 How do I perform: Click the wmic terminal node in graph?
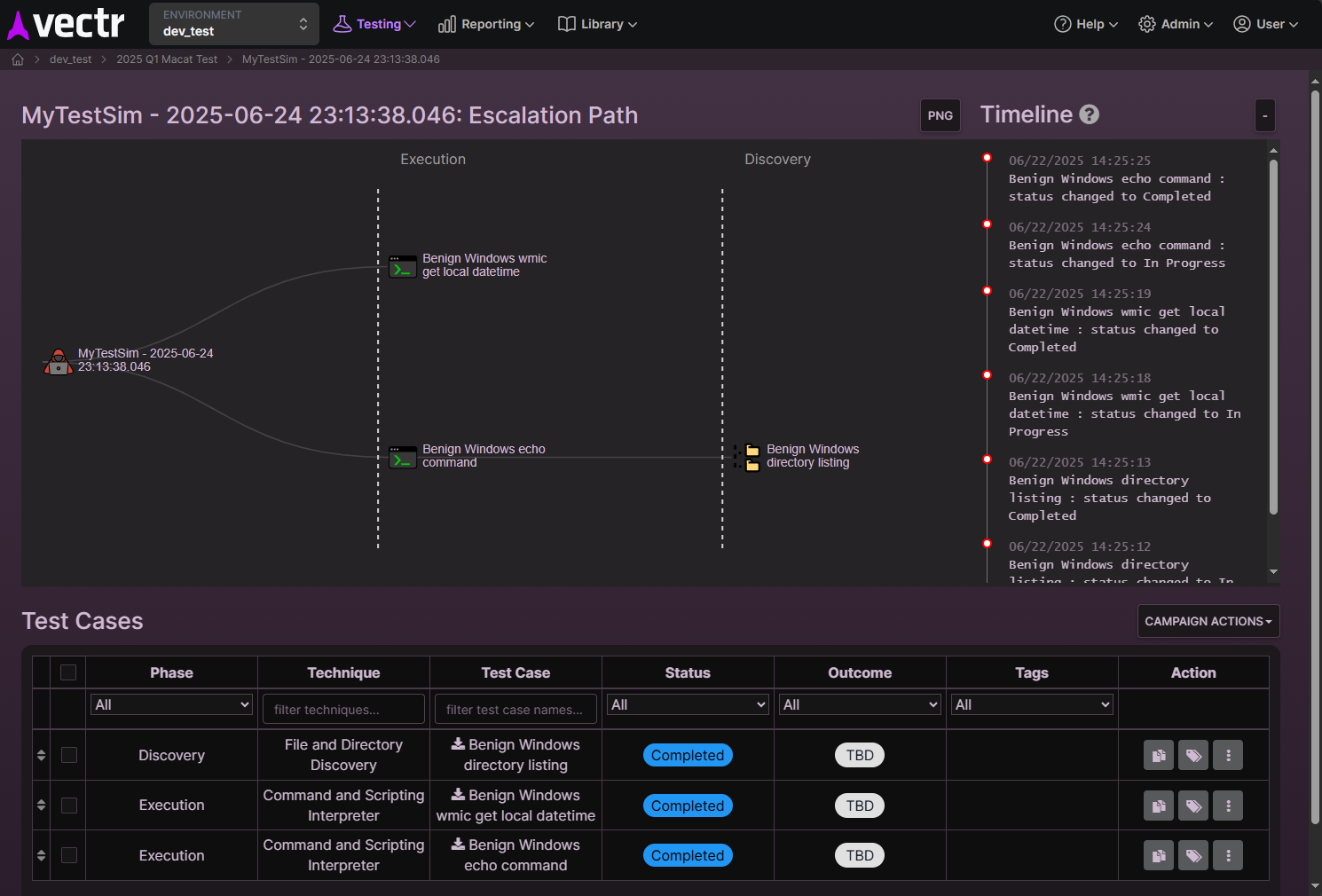(403, 266)
